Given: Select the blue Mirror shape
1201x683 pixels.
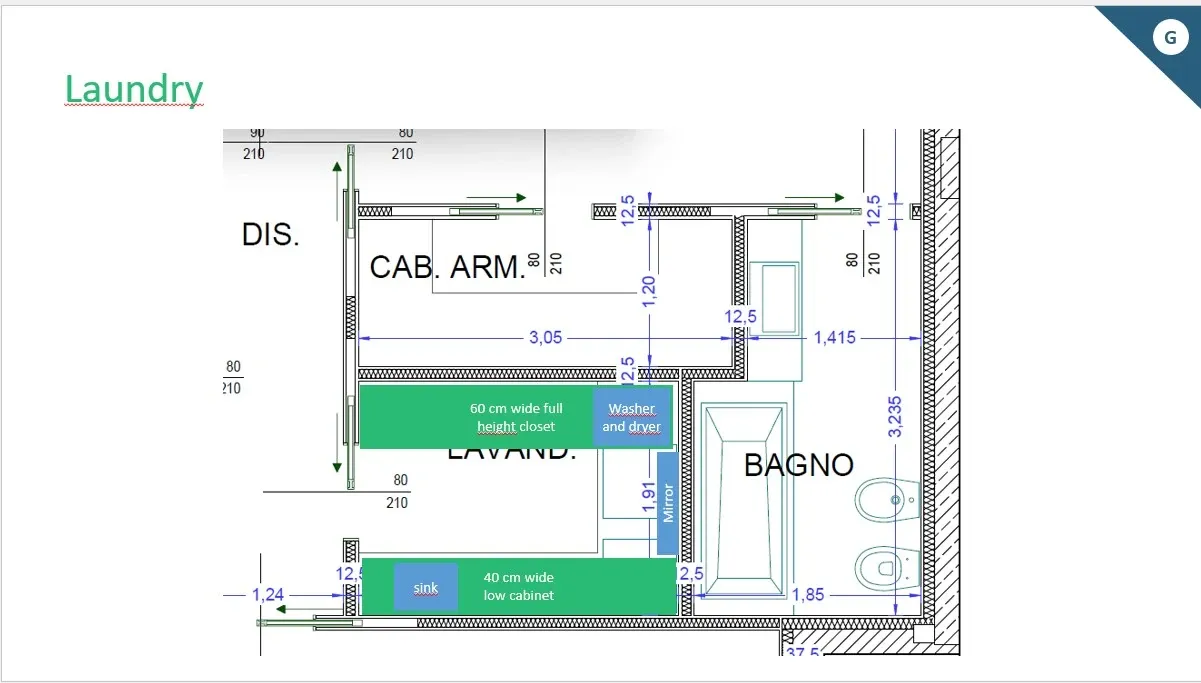Looking at the screenshot, I should 668,503.
